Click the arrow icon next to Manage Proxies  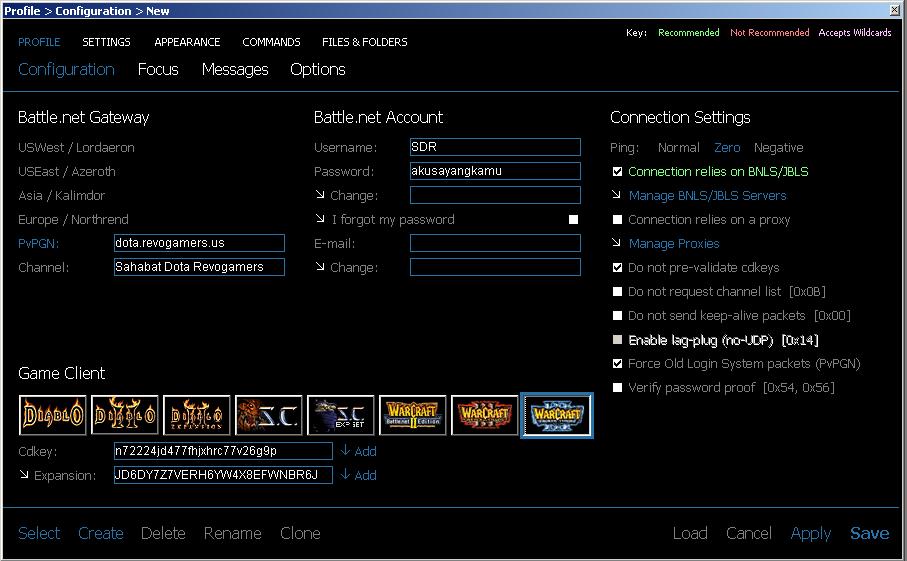tap(617, 243)
